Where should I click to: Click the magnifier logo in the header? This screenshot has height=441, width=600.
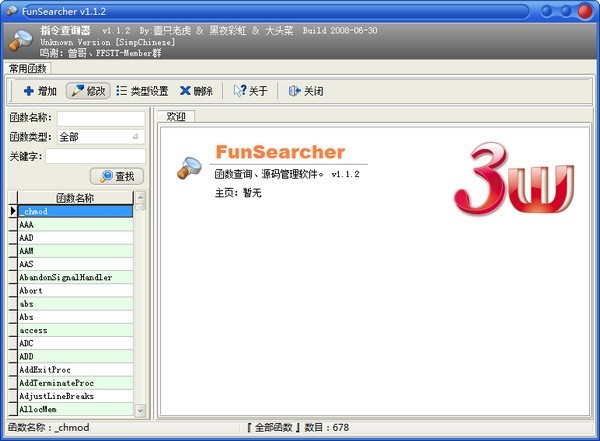pos(20,41)
